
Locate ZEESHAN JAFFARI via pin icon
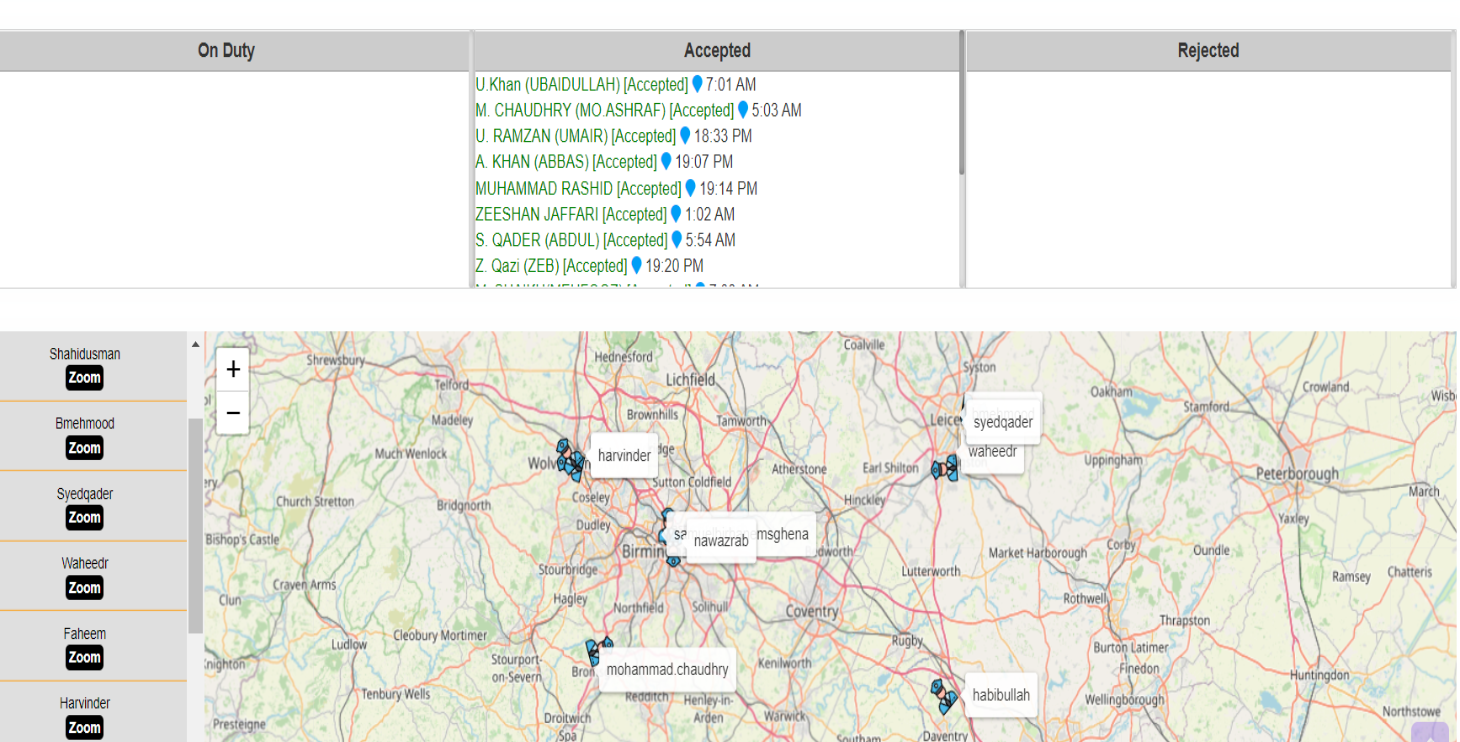(676, 214)
